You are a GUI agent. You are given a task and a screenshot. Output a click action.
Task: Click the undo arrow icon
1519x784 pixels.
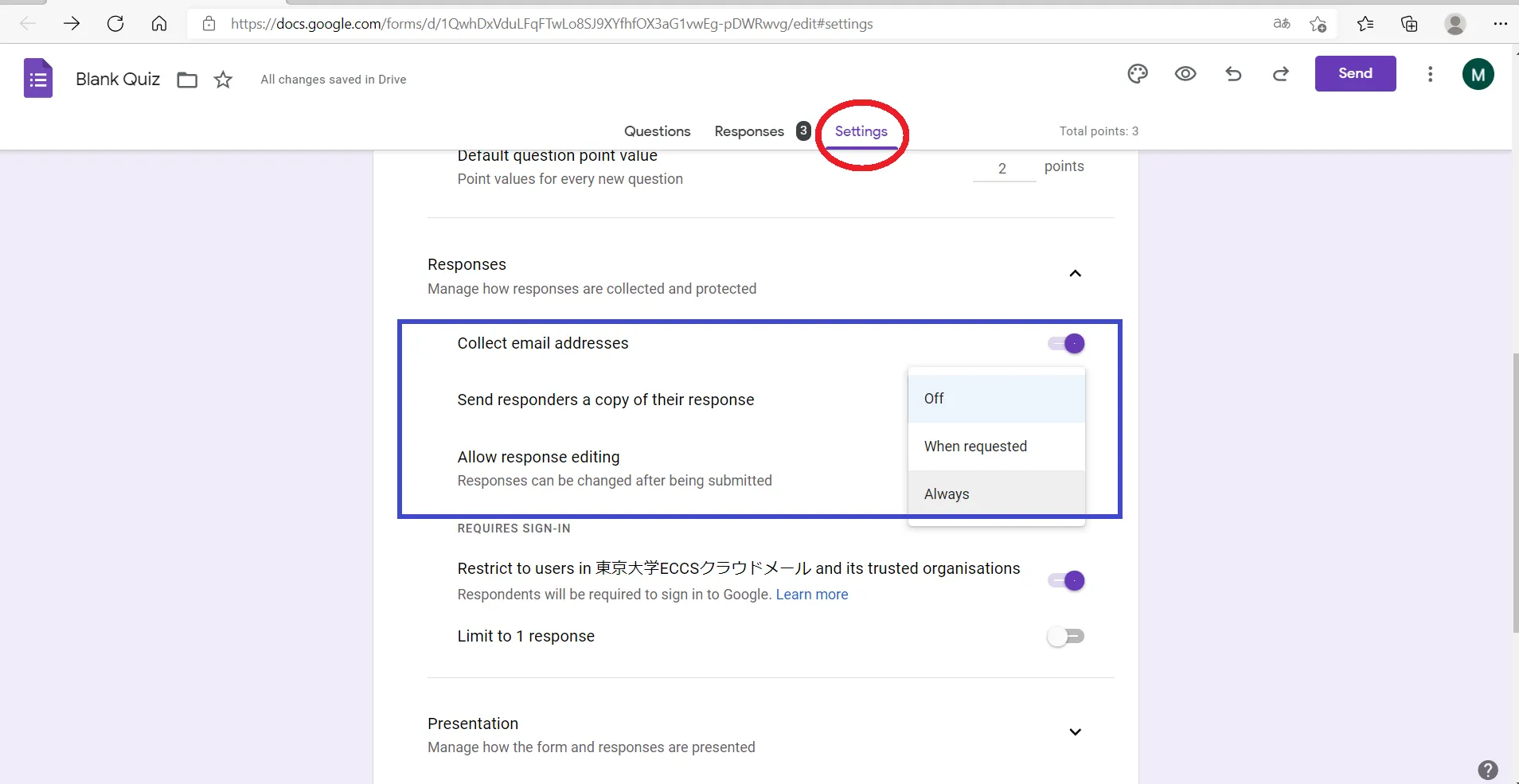coord(1233,74)
